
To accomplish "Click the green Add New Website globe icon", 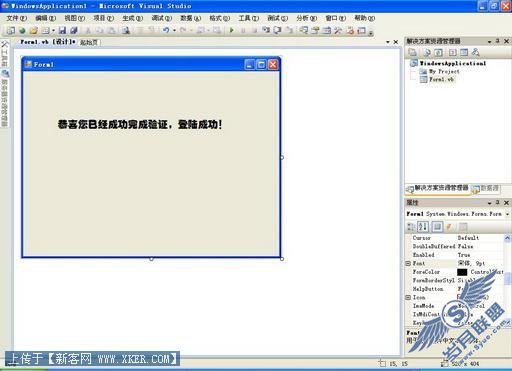I will 22,31.
